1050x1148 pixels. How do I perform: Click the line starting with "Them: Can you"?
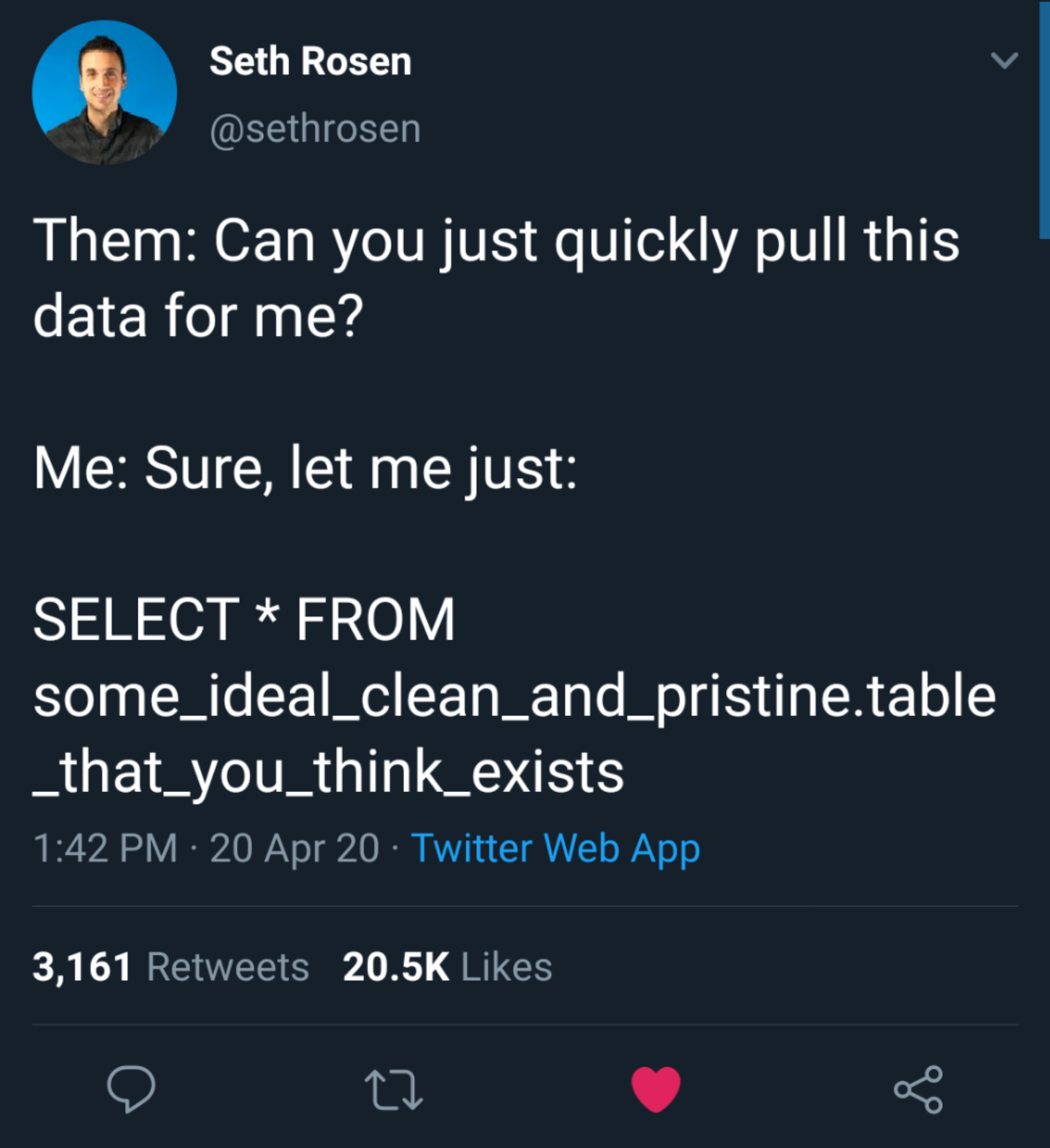(495, 242)
